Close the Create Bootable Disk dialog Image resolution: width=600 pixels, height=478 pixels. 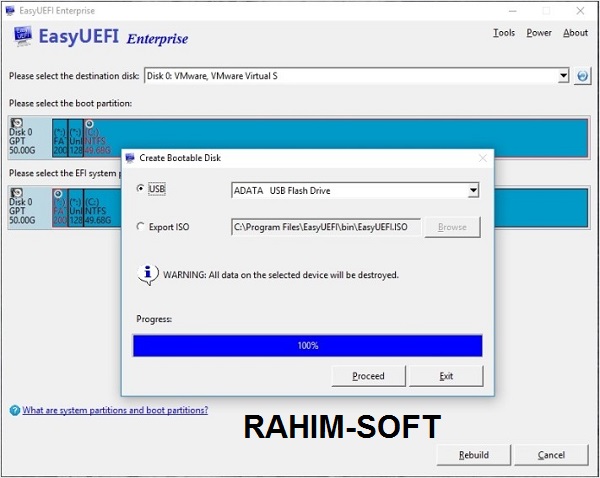tap(483, 158)
